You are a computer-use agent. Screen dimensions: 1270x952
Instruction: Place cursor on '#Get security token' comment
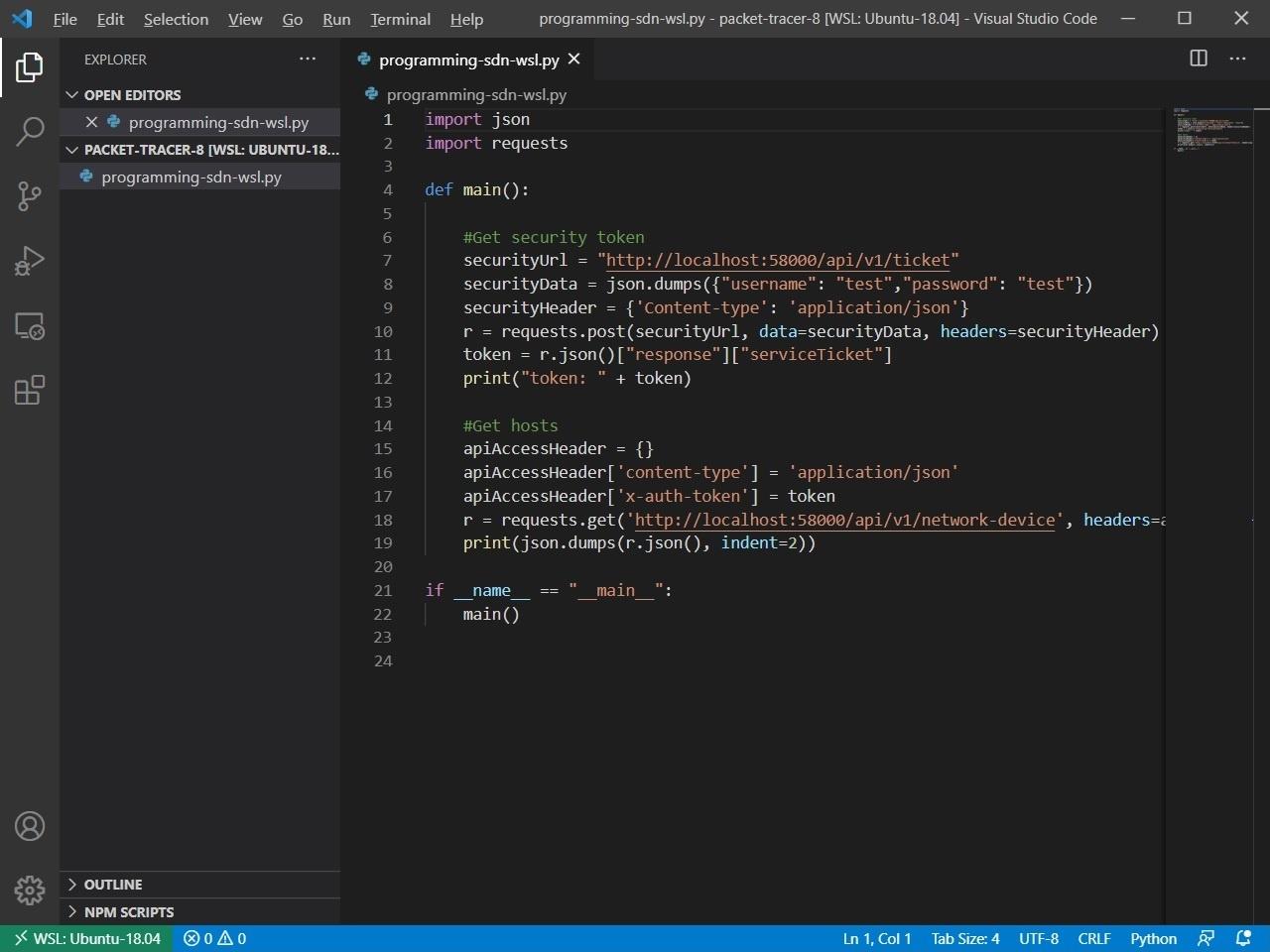click(x=554, y=237)
